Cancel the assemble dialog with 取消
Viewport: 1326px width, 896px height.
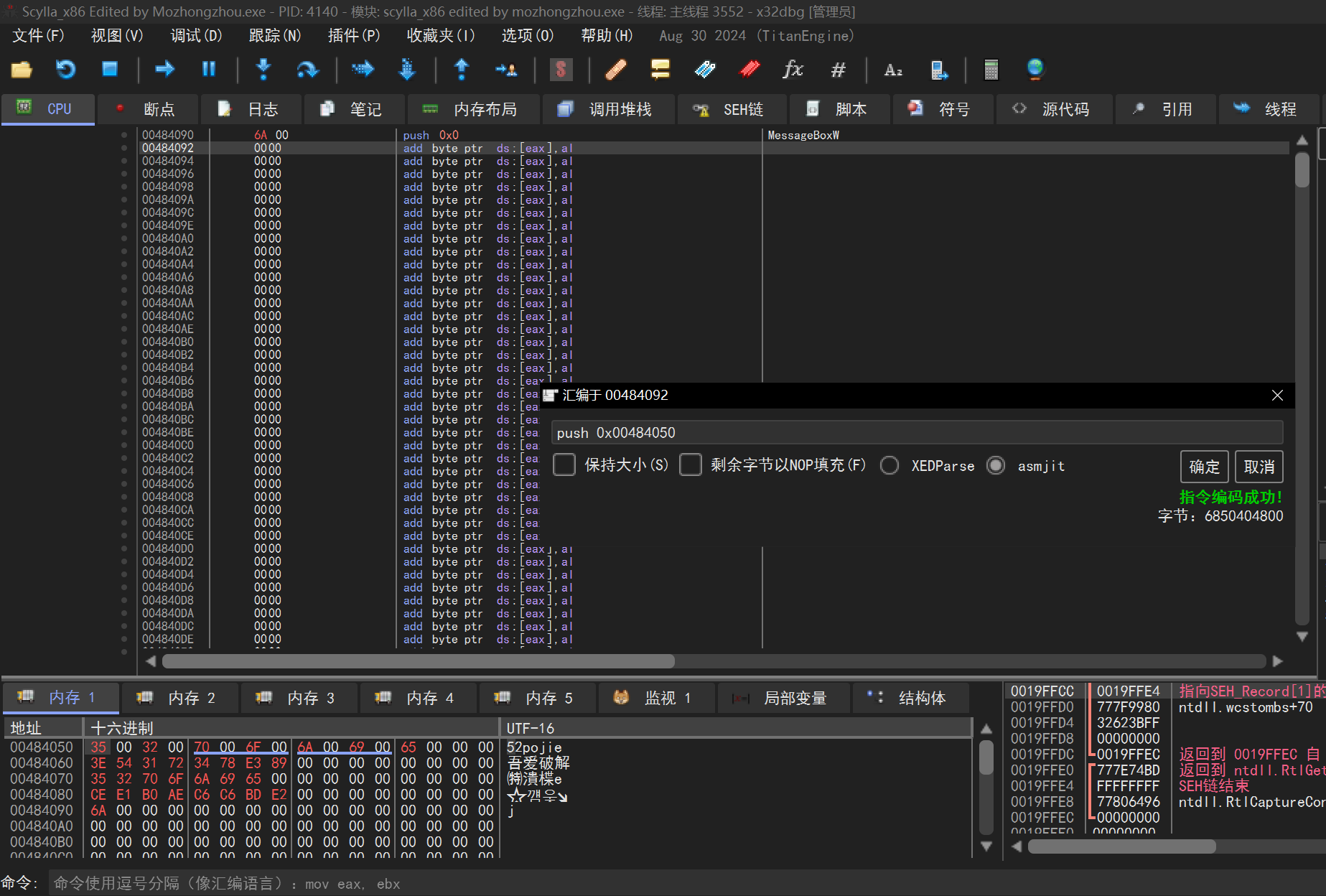(x=1259, y=467)
